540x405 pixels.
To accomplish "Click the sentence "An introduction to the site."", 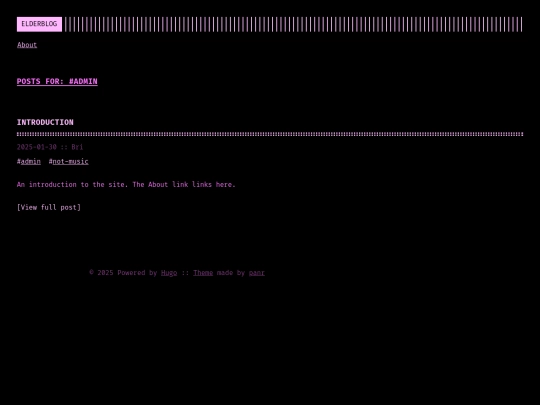I will click(x=72, y=185).
